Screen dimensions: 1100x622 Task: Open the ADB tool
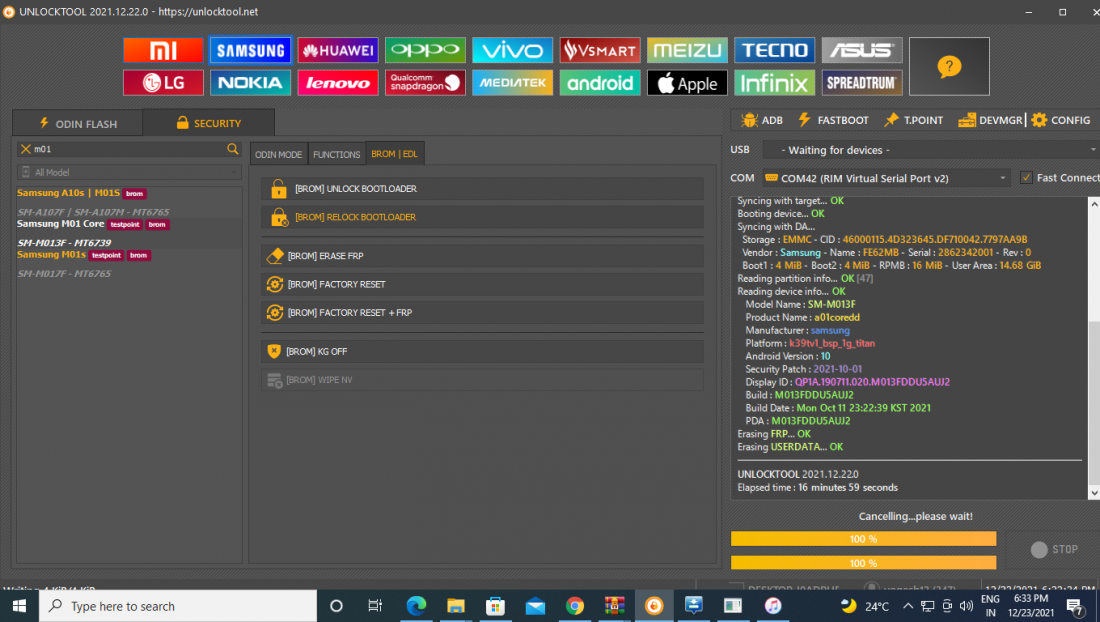tap(762, 120)
